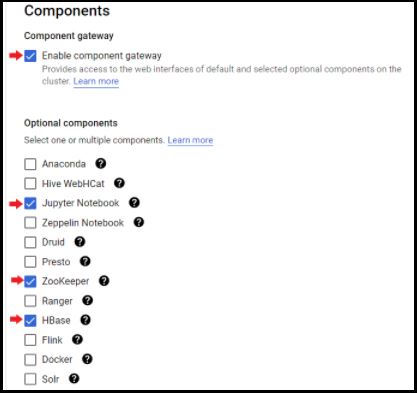Click the help icon next to Presto
This screenshot has height=393, width=417.
85,261
